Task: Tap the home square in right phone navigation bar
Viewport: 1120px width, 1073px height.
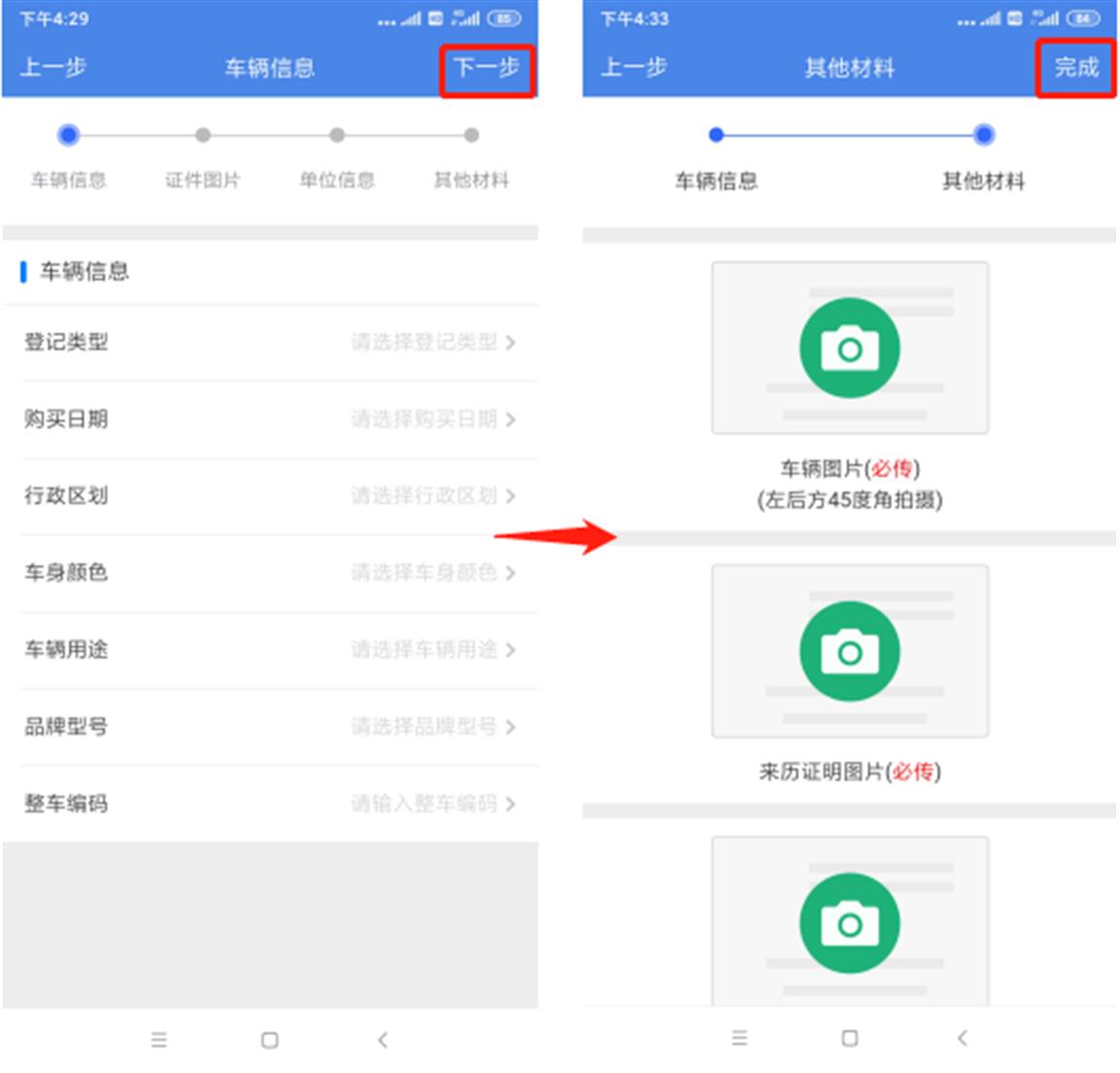Action: [x=850, y=1038]
